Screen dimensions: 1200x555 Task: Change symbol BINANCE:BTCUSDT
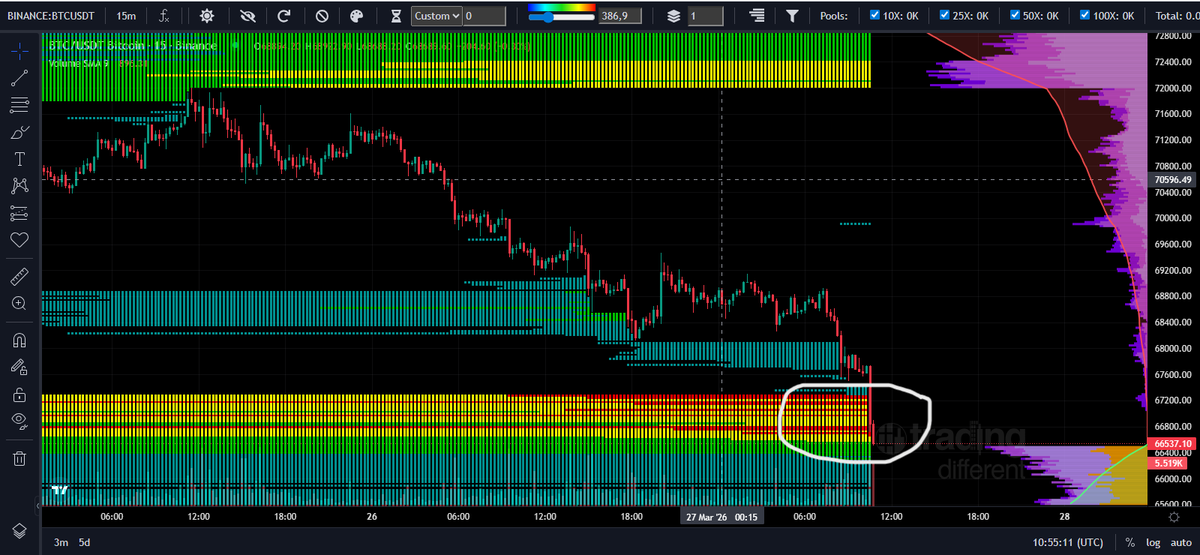(x=52, y=16)
